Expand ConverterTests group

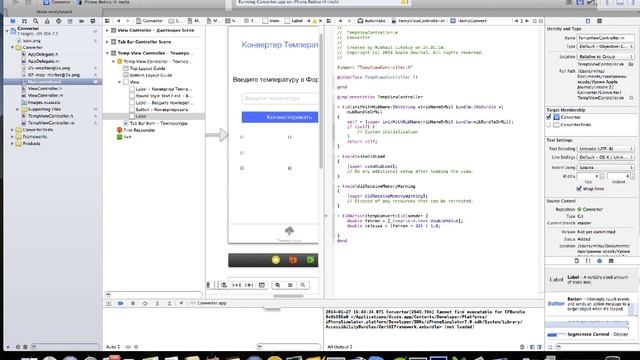tap(12, 130)
